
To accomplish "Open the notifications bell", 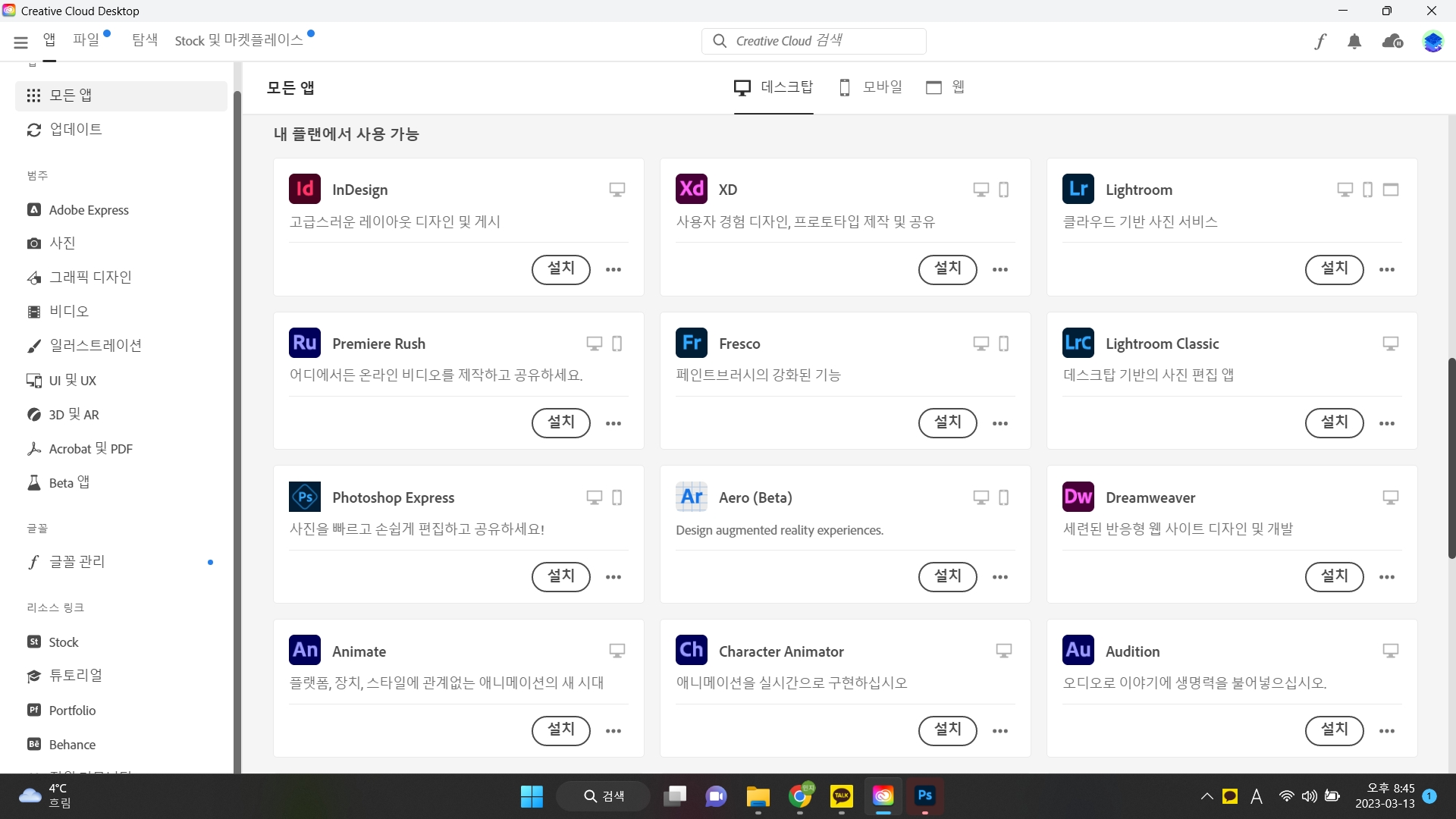I will pos(1354,42).
